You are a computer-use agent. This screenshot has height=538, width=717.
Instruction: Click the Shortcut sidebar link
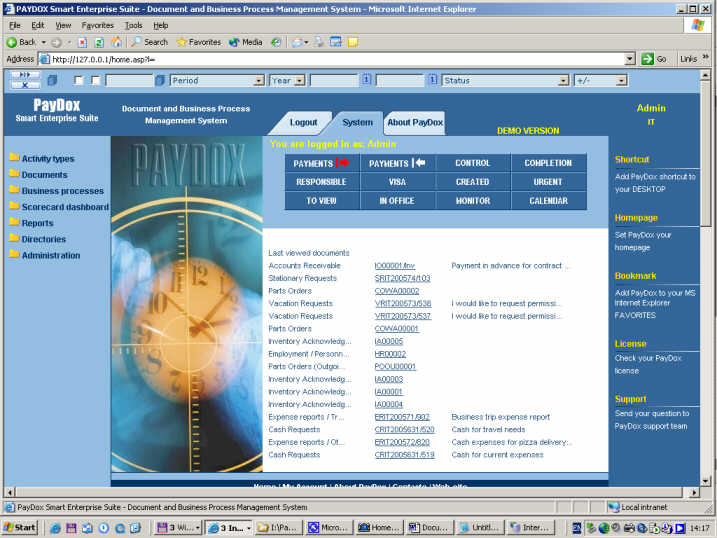pyautogui.click(x=632, y=160)
